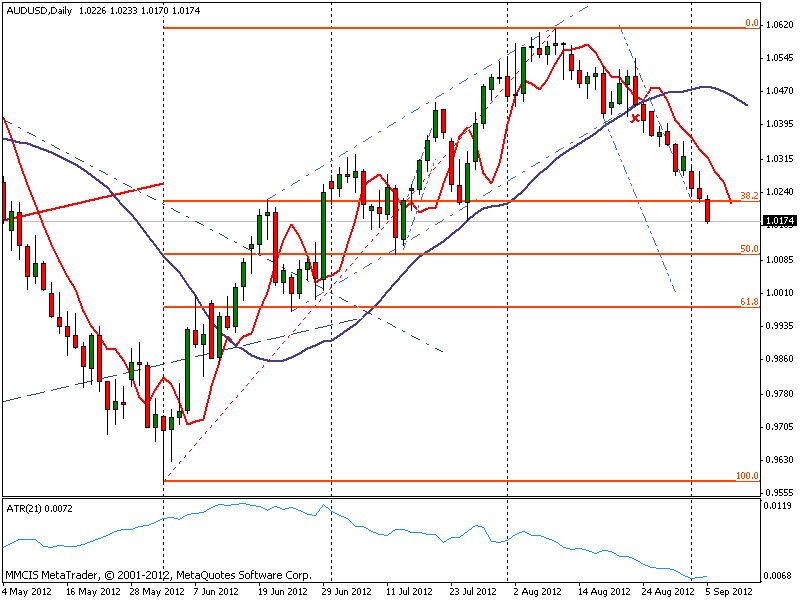This screenshot has height=600, width=800.
Task: Click the 4 May 2012 date label
Action: click(x=28, y=592)
